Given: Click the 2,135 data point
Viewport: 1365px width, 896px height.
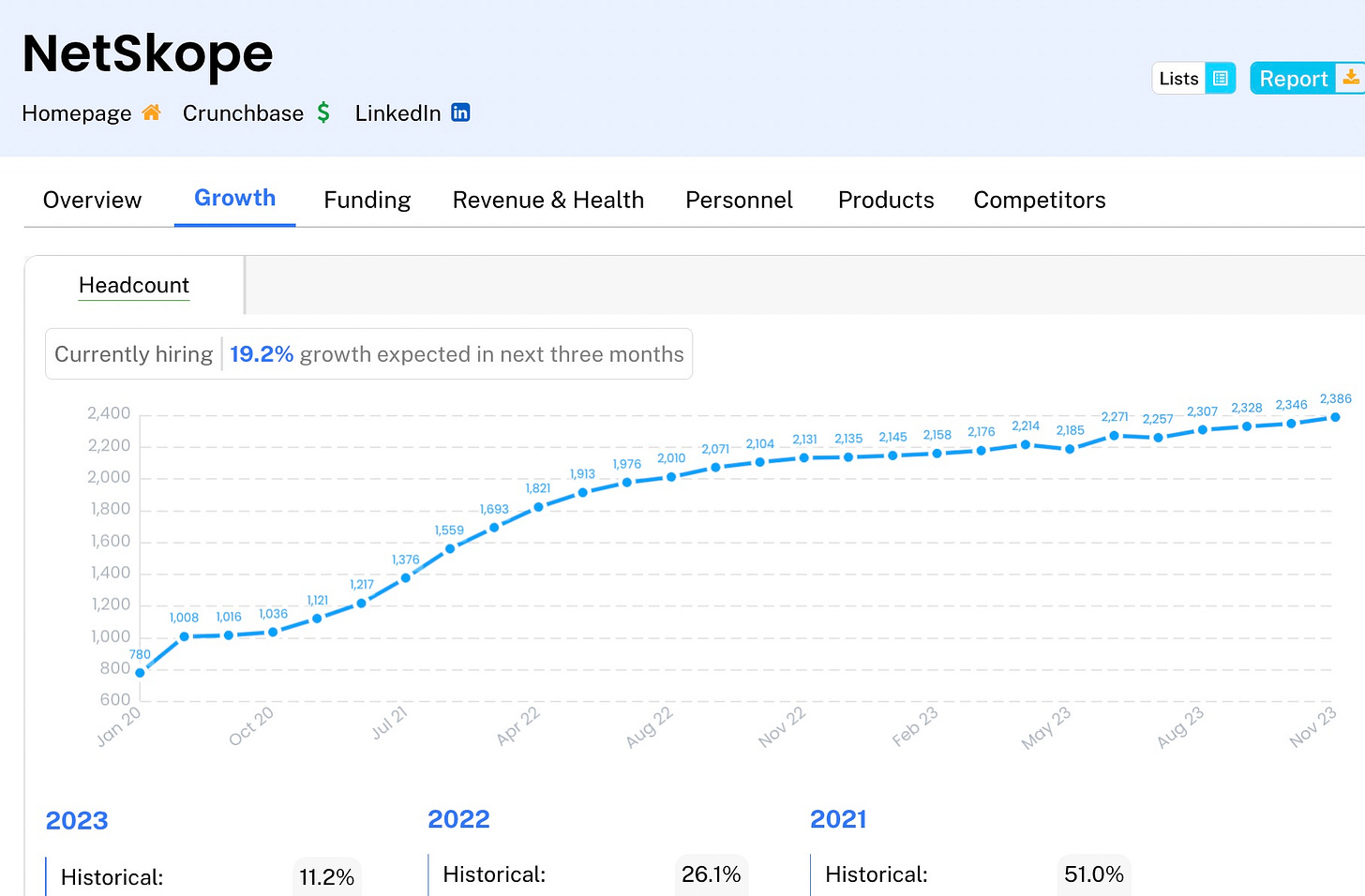Looking at the screenshot, I should click(x=848, y=457).
